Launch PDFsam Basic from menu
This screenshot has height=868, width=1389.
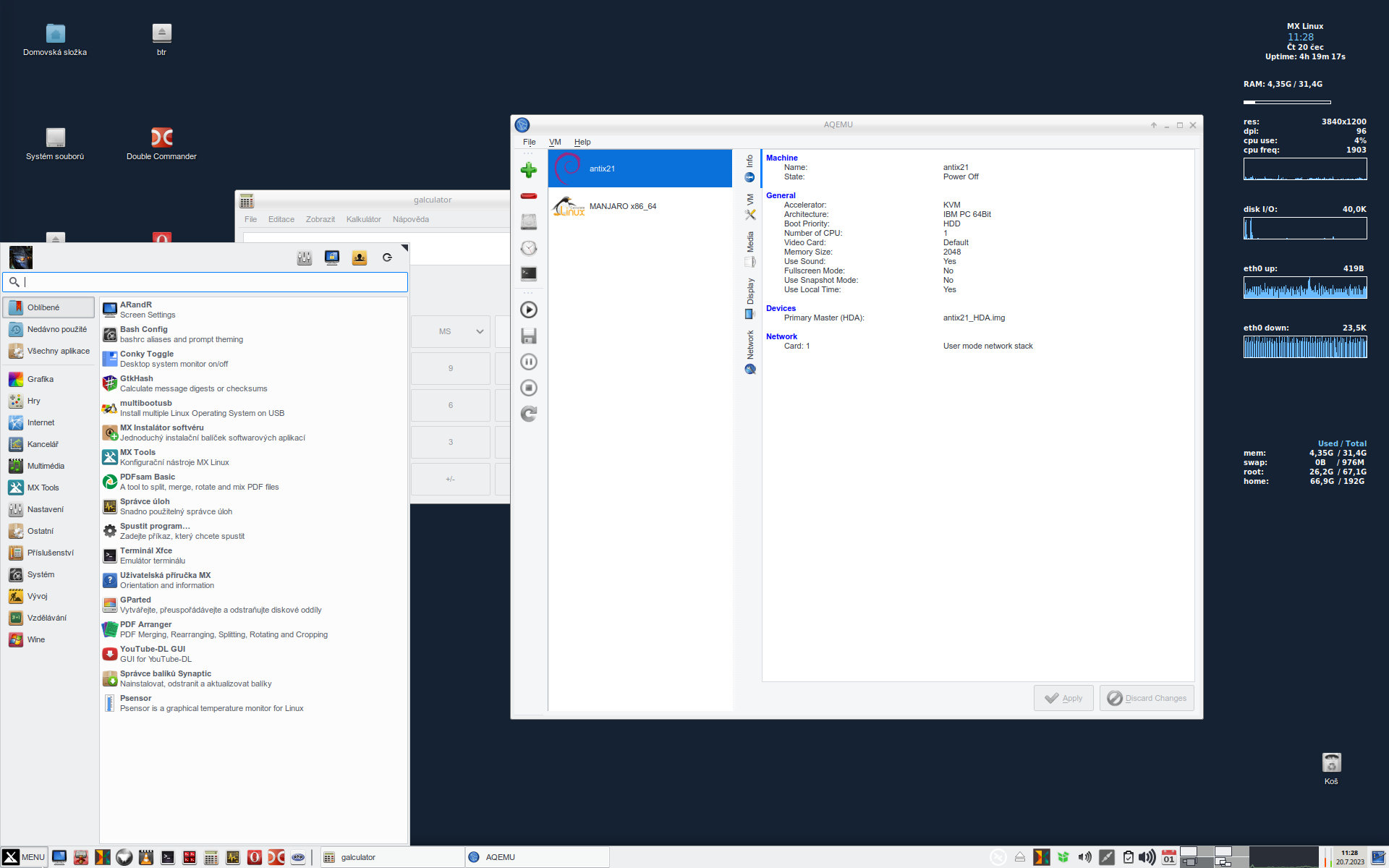click(253, 482)
